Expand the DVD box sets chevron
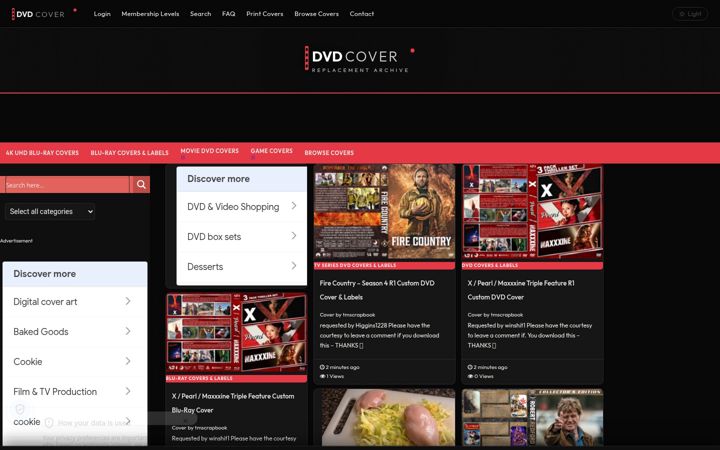 coord(294,236)
